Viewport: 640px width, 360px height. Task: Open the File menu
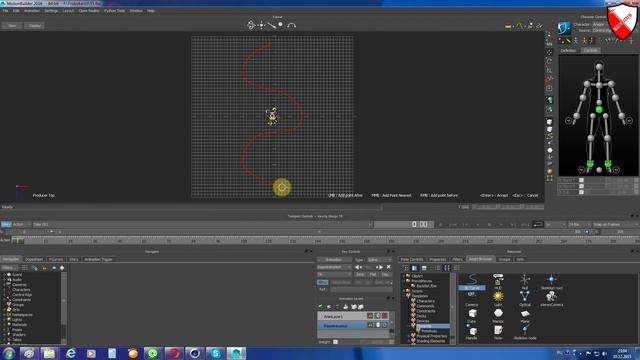5,11
